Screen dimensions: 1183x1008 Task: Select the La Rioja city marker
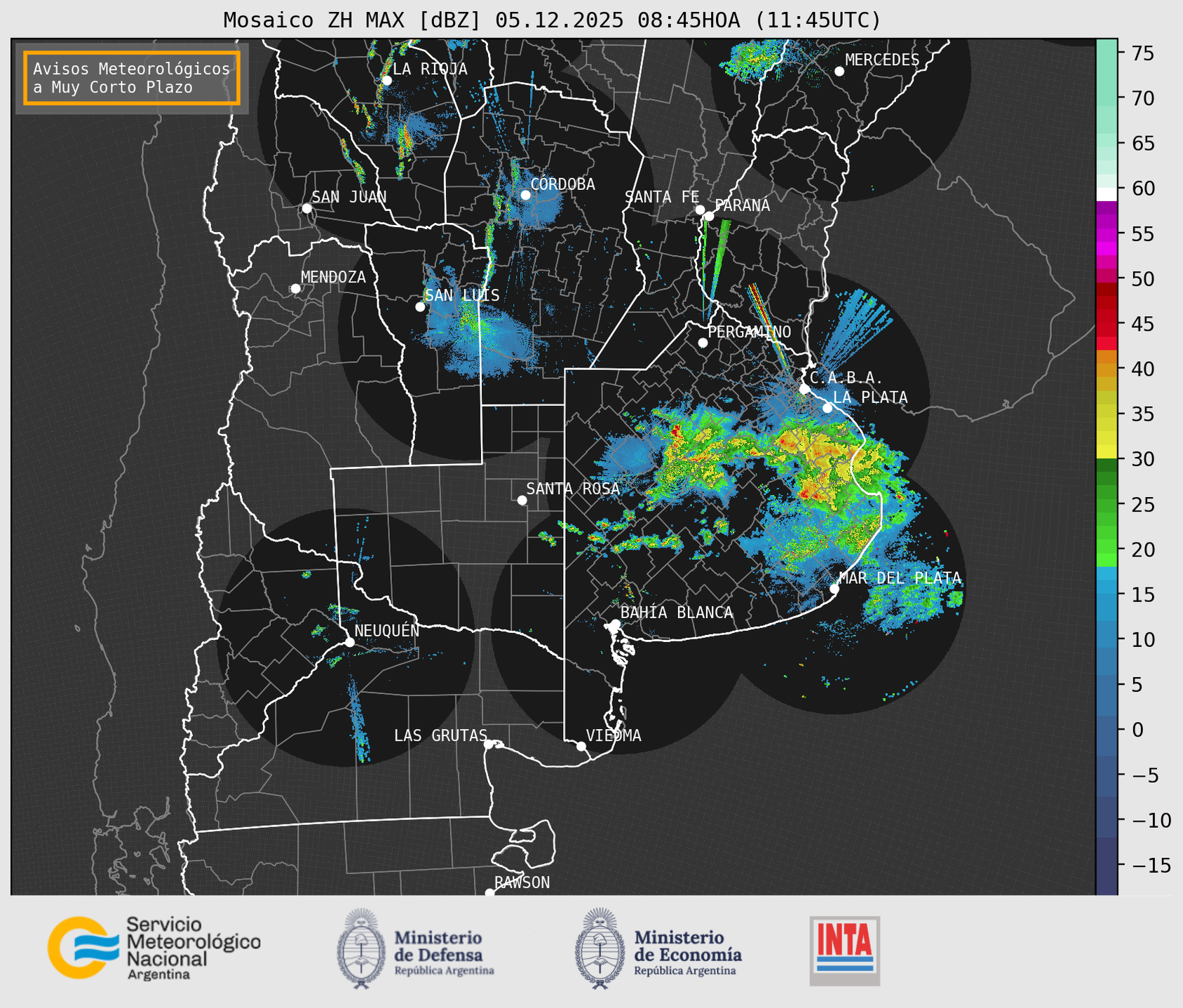click(386, 81)
